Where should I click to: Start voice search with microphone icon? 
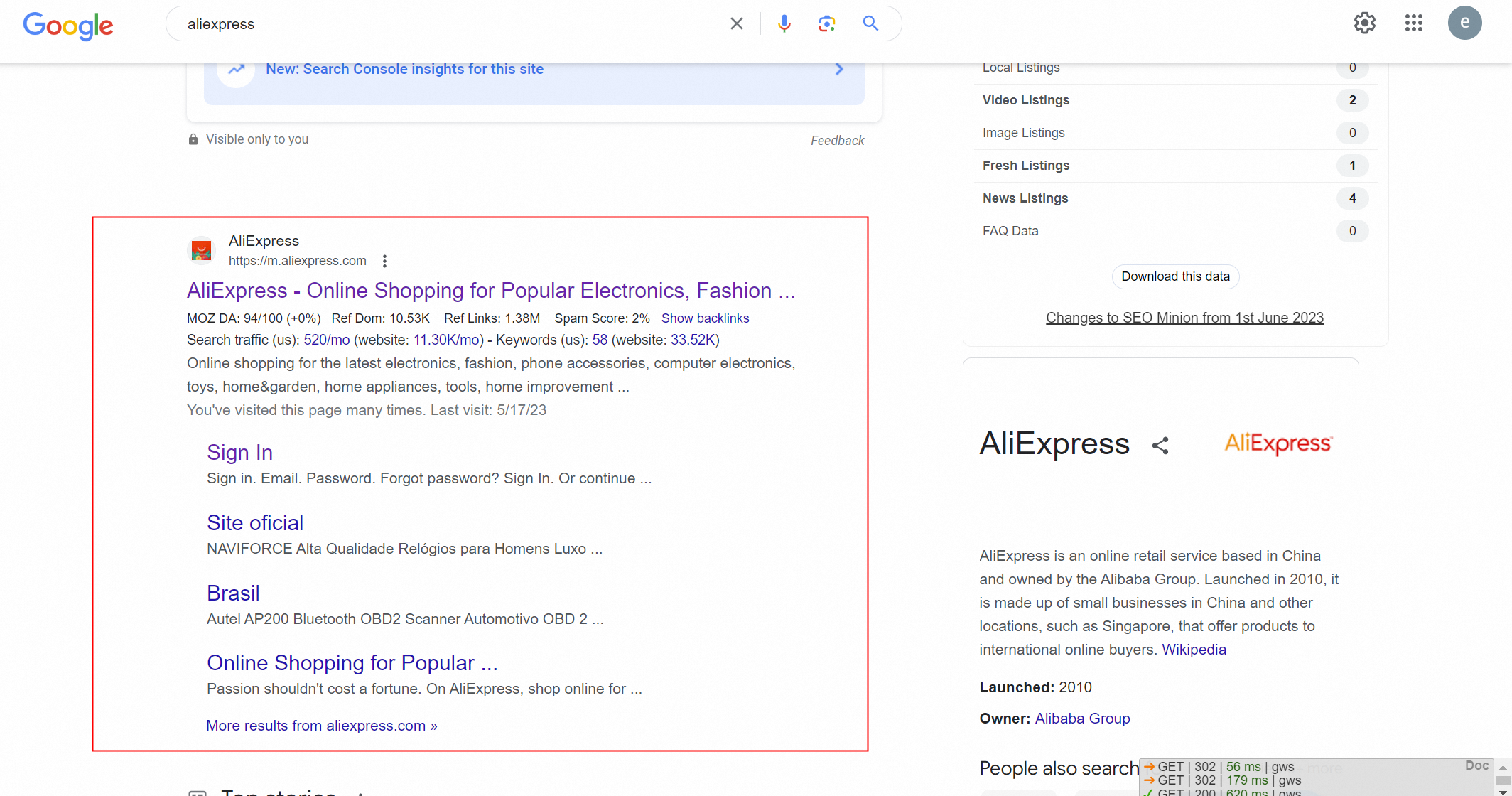[x=784, y=24]
